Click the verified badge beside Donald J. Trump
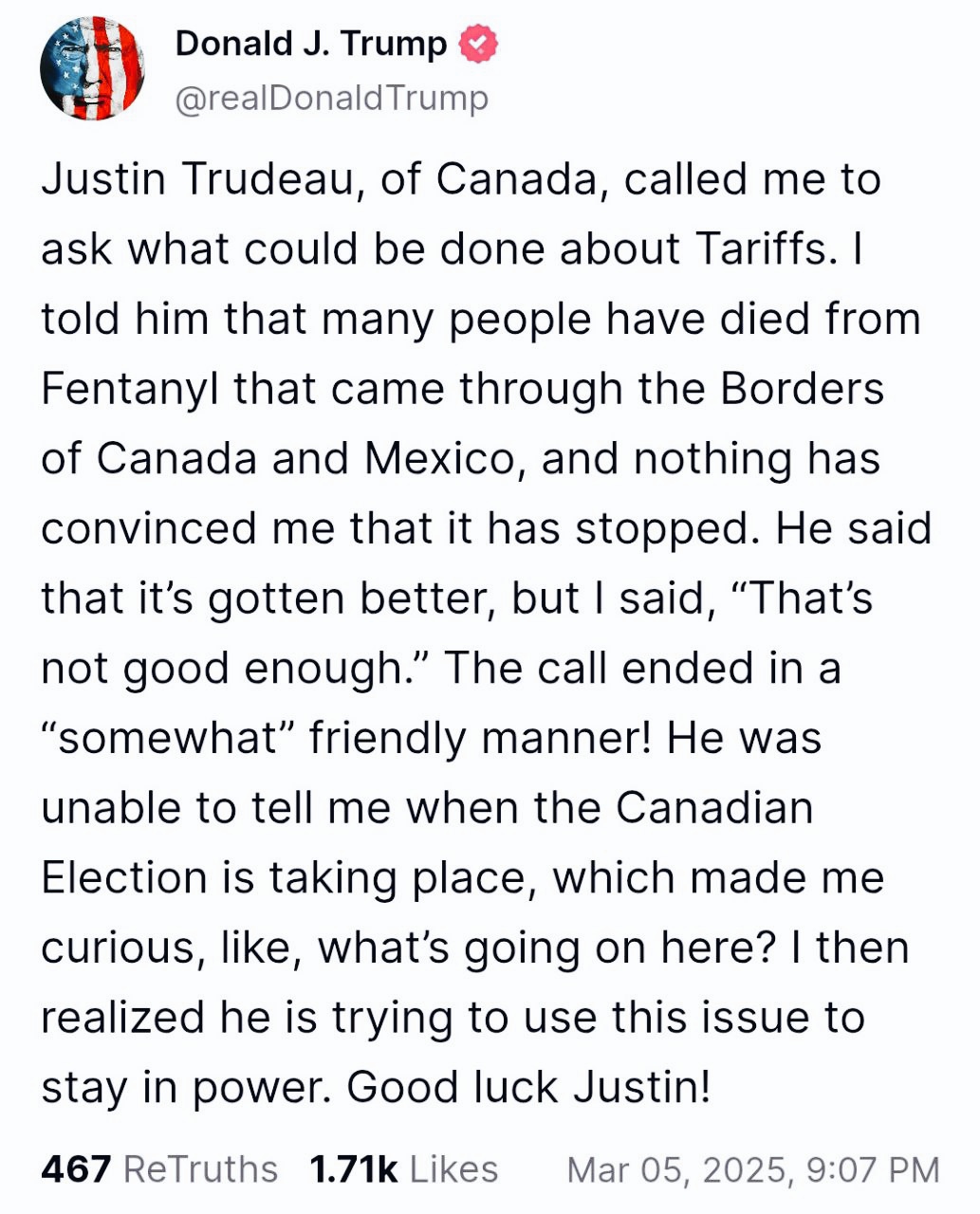Viewport: 980px width, 1214px height. click(479, 45)
